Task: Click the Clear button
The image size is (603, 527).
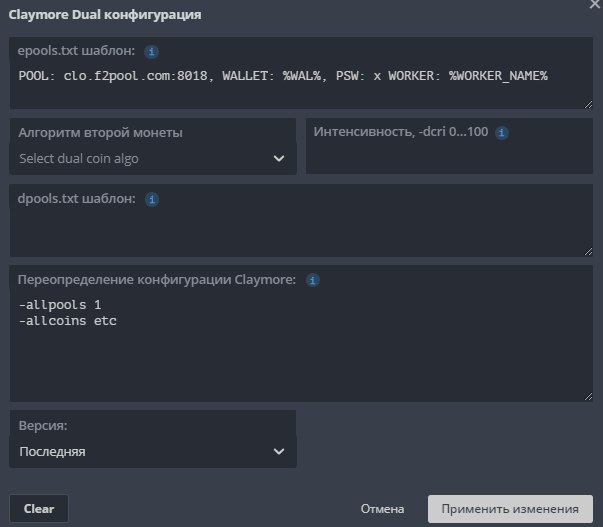Action: [39, 509]
